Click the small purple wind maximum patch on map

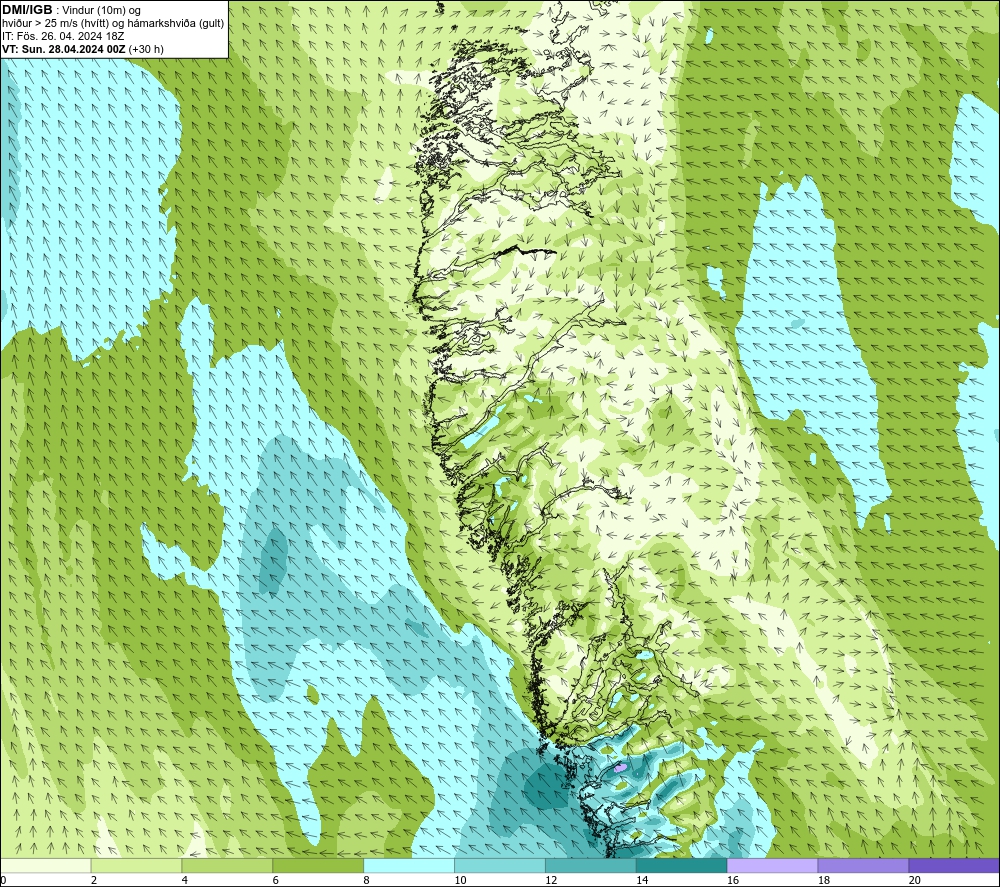coord(619,768)
